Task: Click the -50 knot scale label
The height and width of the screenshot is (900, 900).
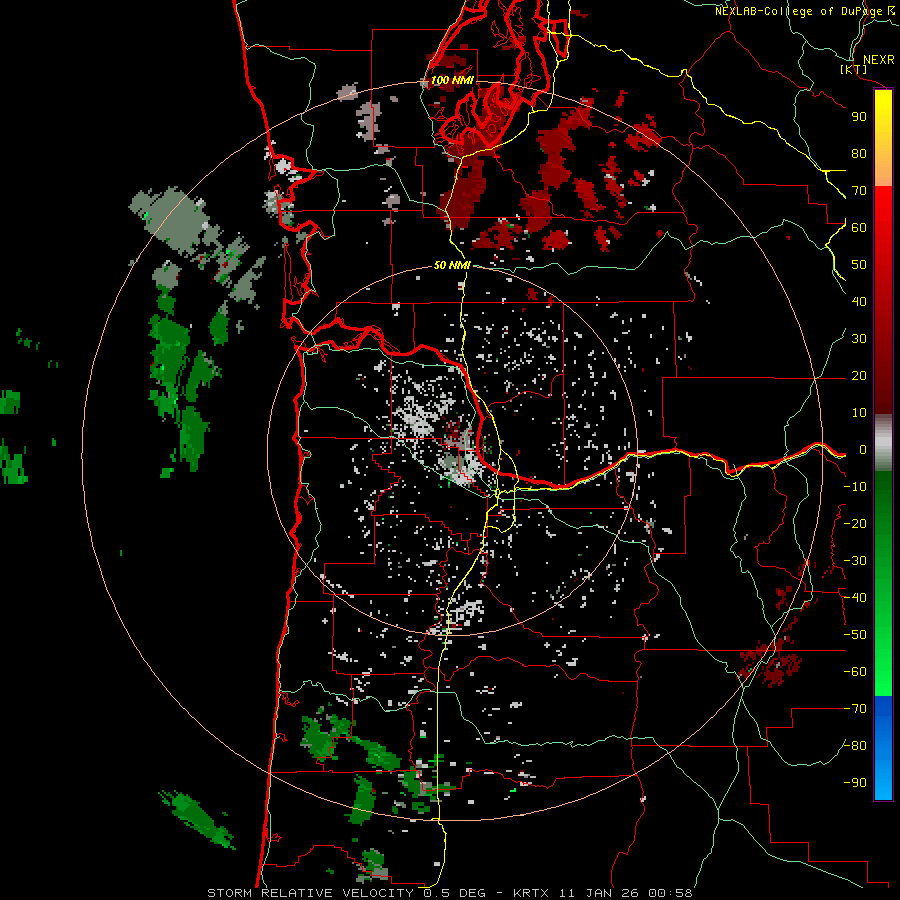Action: (x=855, y=635)
